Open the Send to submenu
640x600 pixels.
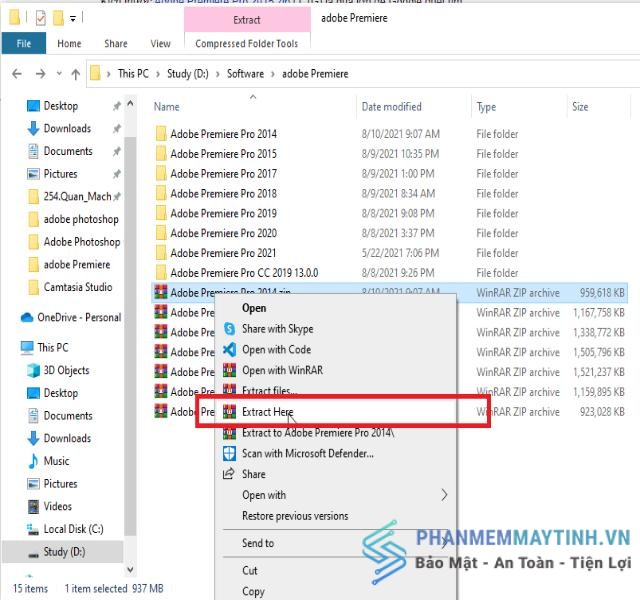258,543
